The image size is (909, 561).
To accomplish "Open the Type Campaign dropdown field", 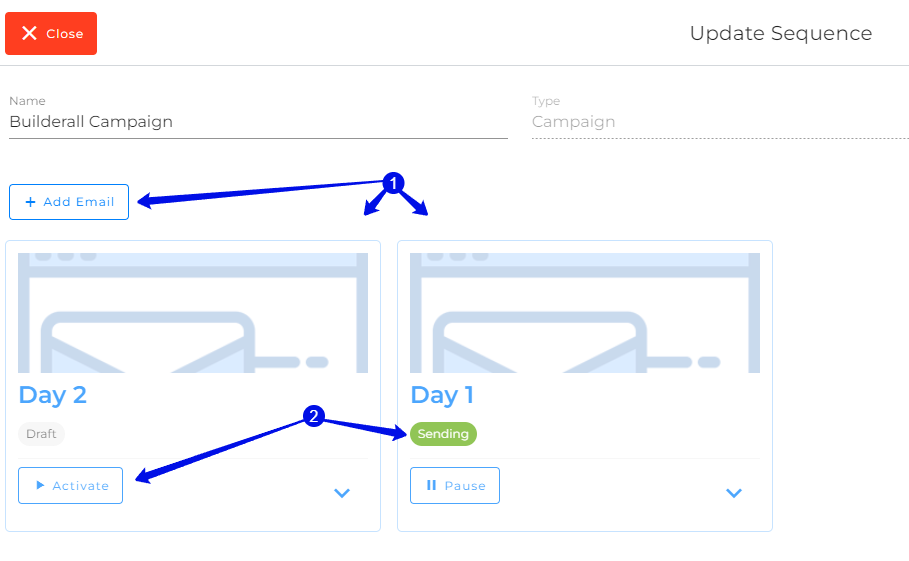I will pyautogui.click(x=720, y=122).
